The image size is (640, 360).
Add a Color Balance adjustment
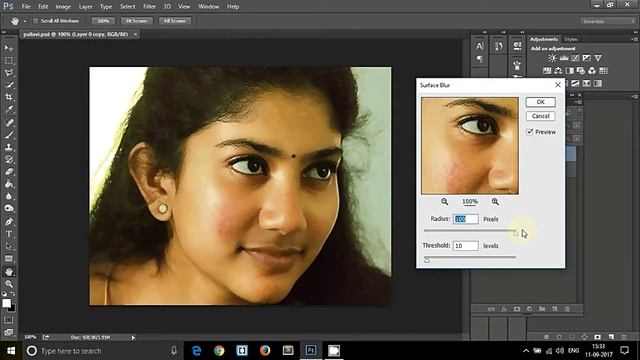(558, 71)
